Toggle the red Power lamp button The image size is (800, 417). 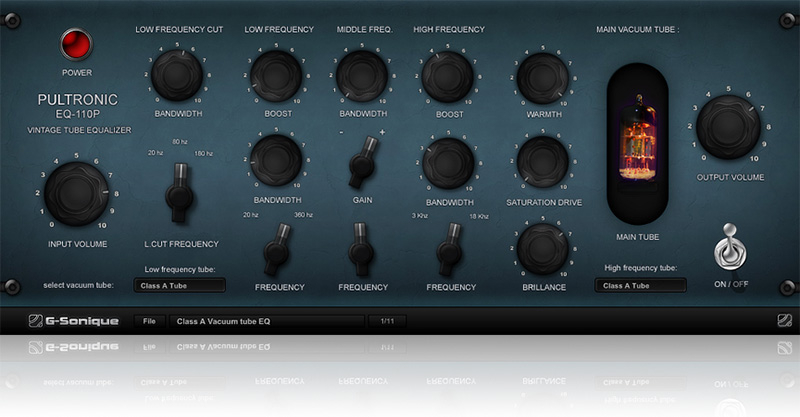click(77, 44)
